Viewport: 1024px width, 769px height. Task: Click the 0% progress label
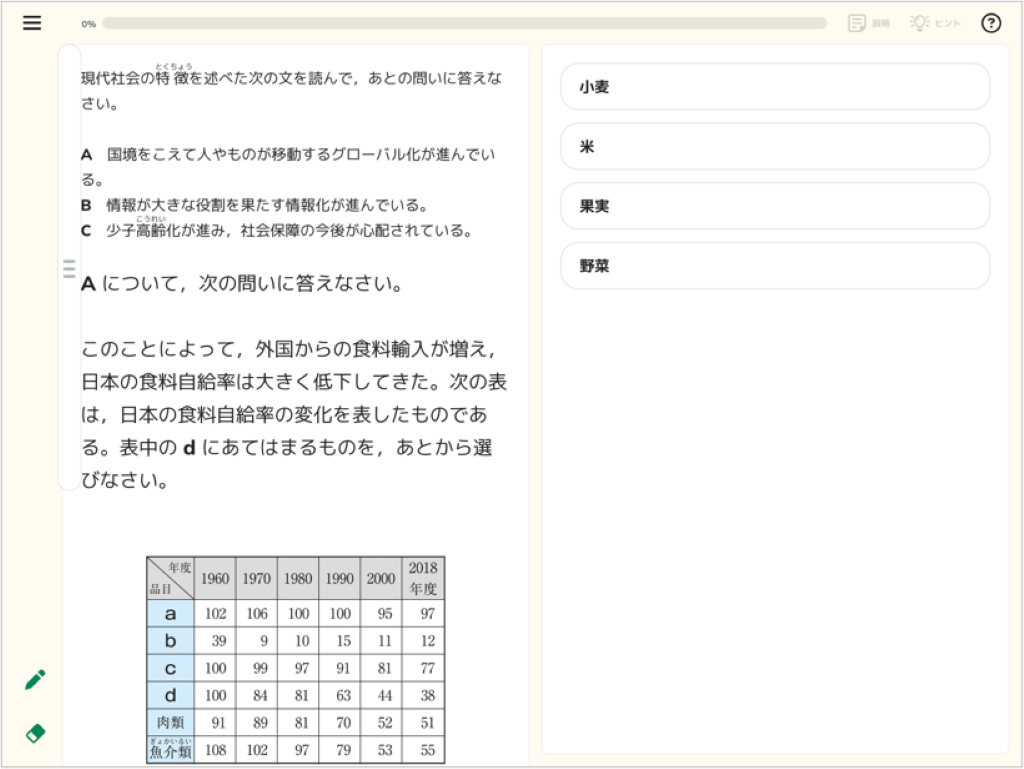89,24
